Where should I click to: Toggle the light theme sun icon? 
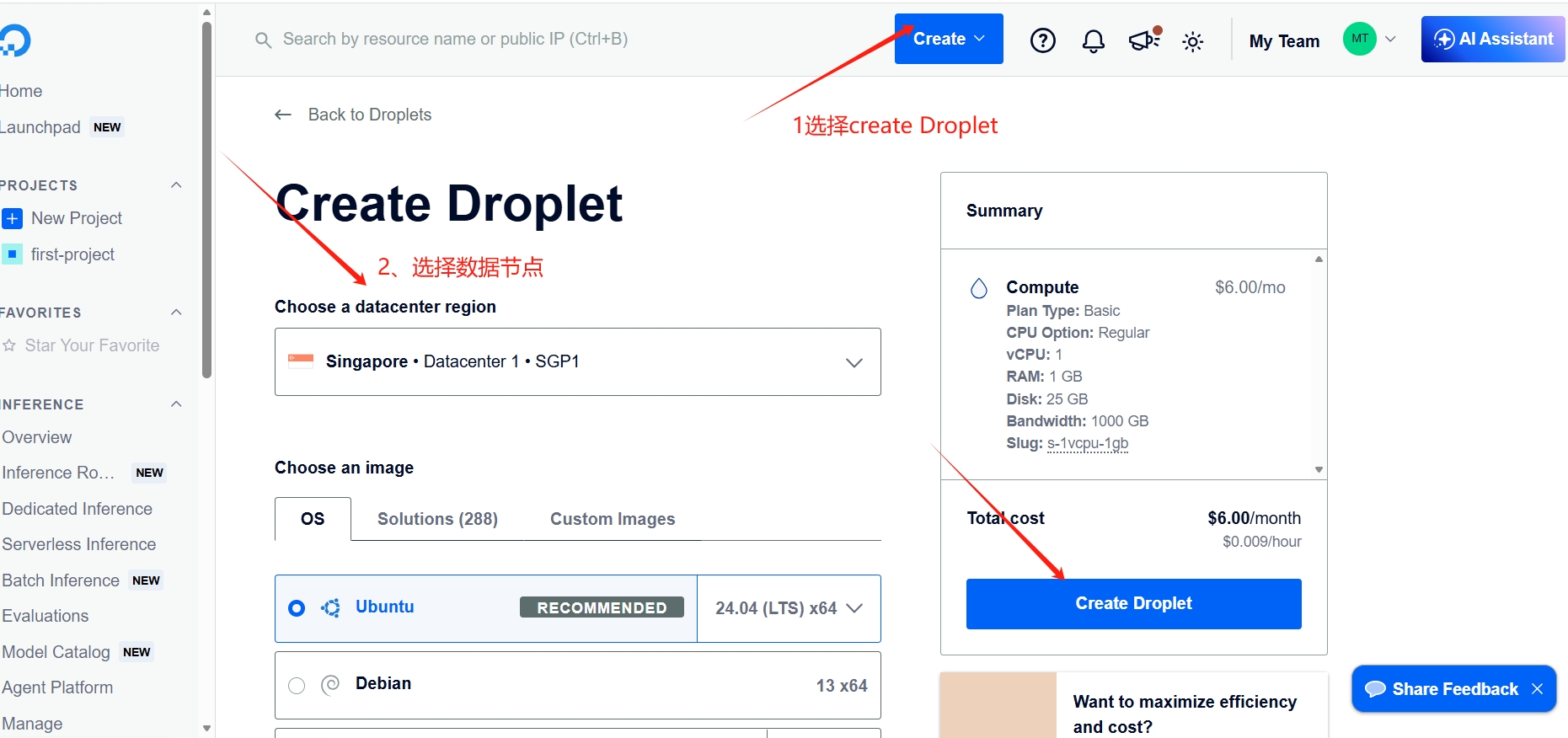pos(1193,41)
